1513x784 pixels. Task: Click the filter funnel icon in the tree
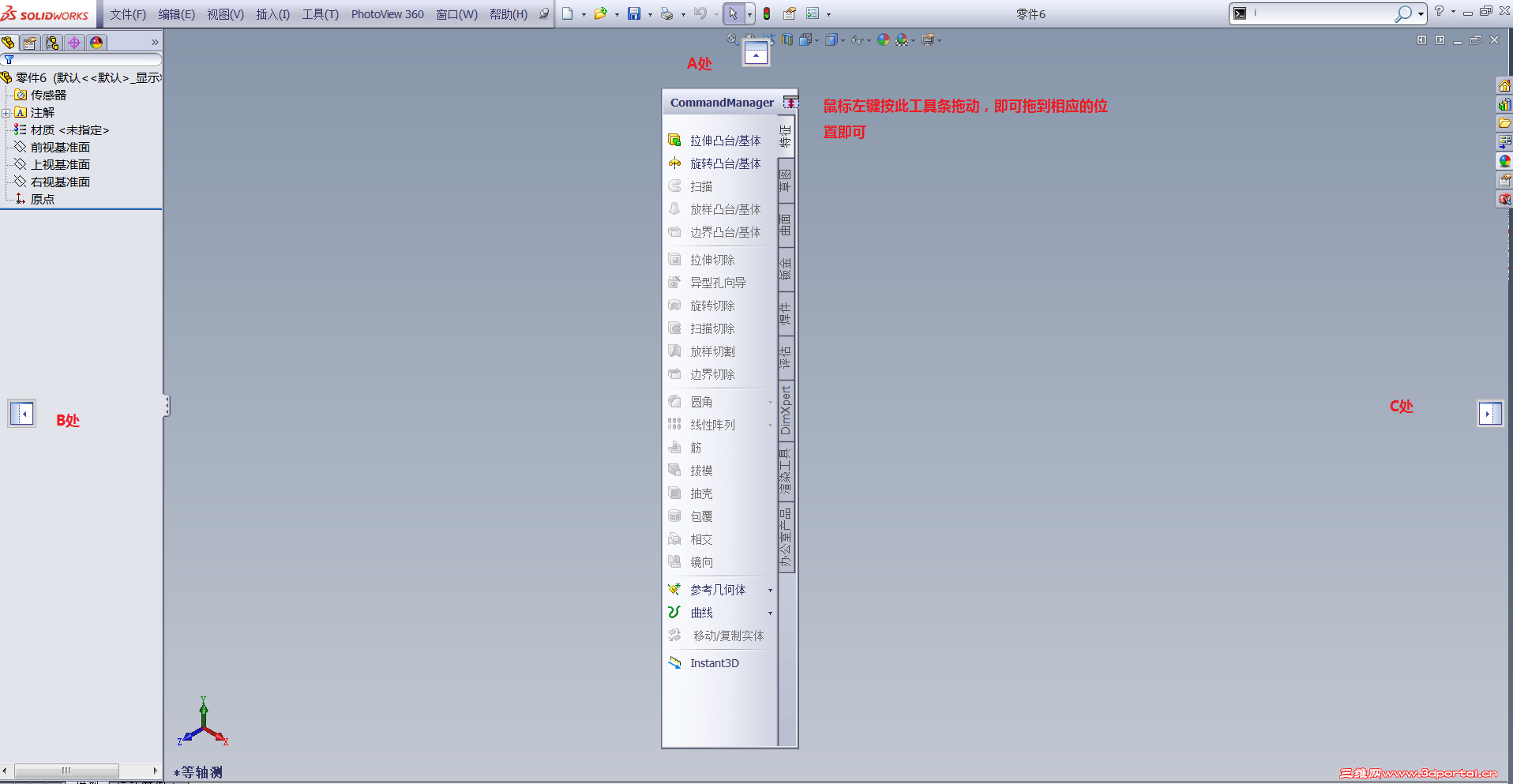[x=9, y=59]
